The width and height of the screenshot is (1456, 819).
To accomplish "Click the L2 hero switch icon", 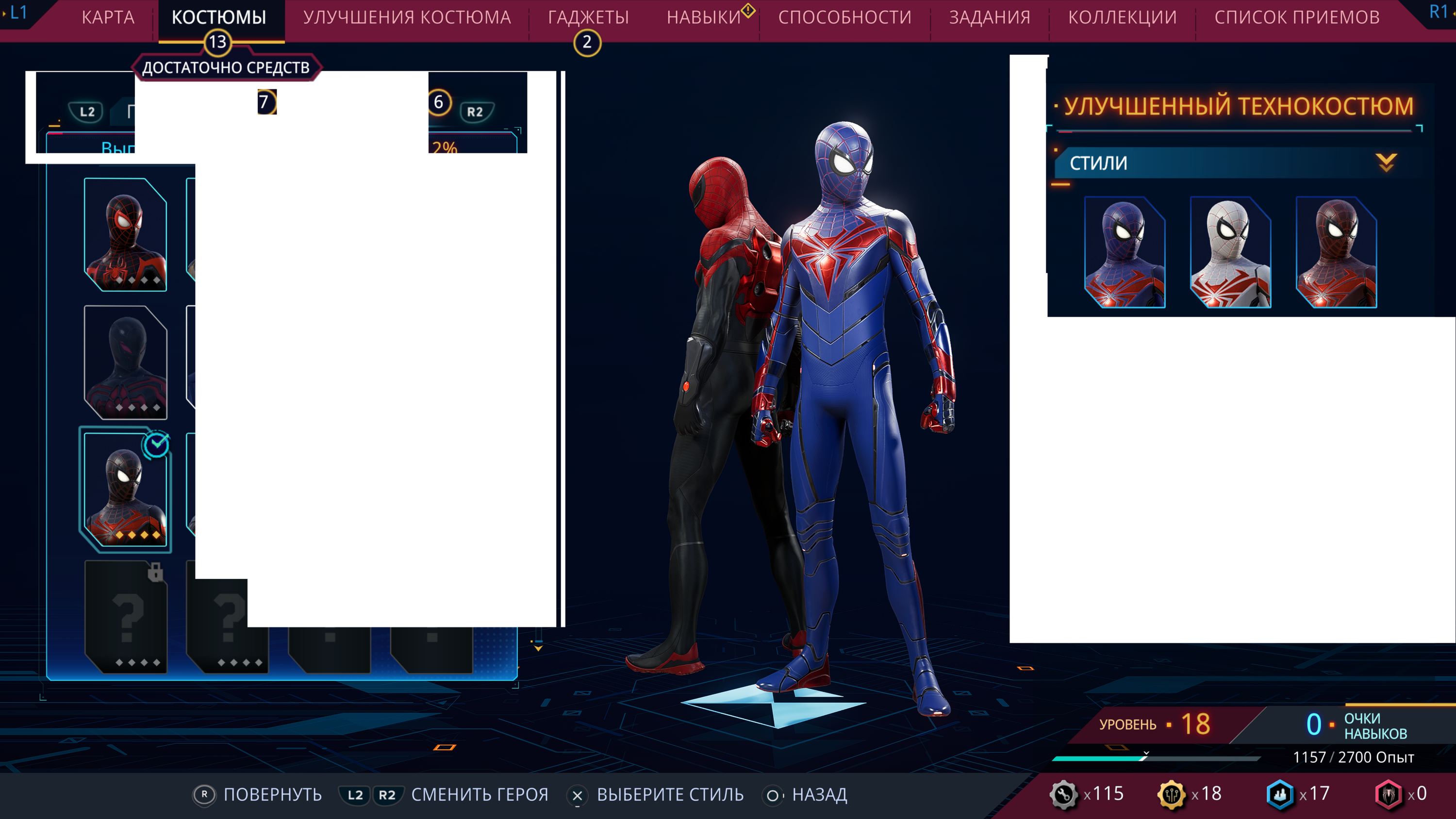I will [x=87, y=111].
